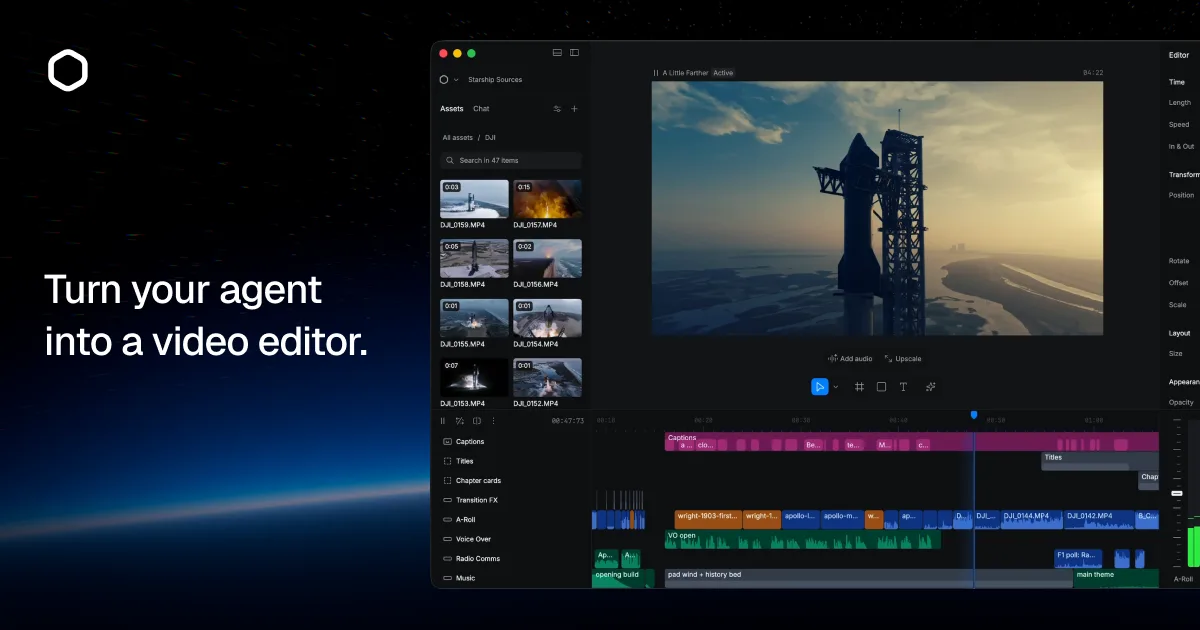Toggle the bottom panel layout icon

tap(558, 52)
